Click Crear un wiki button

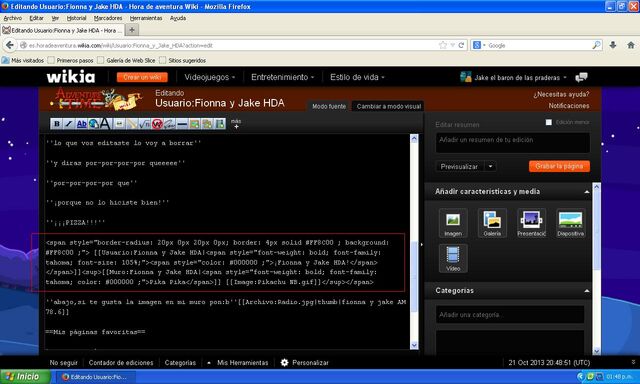click(x=142, y=77)
